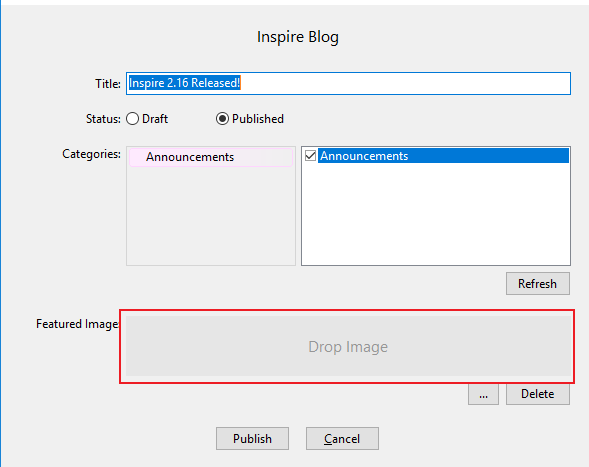Click empty gray area below Announcements tag
589x467 pixels.
(x=211, y=216)
